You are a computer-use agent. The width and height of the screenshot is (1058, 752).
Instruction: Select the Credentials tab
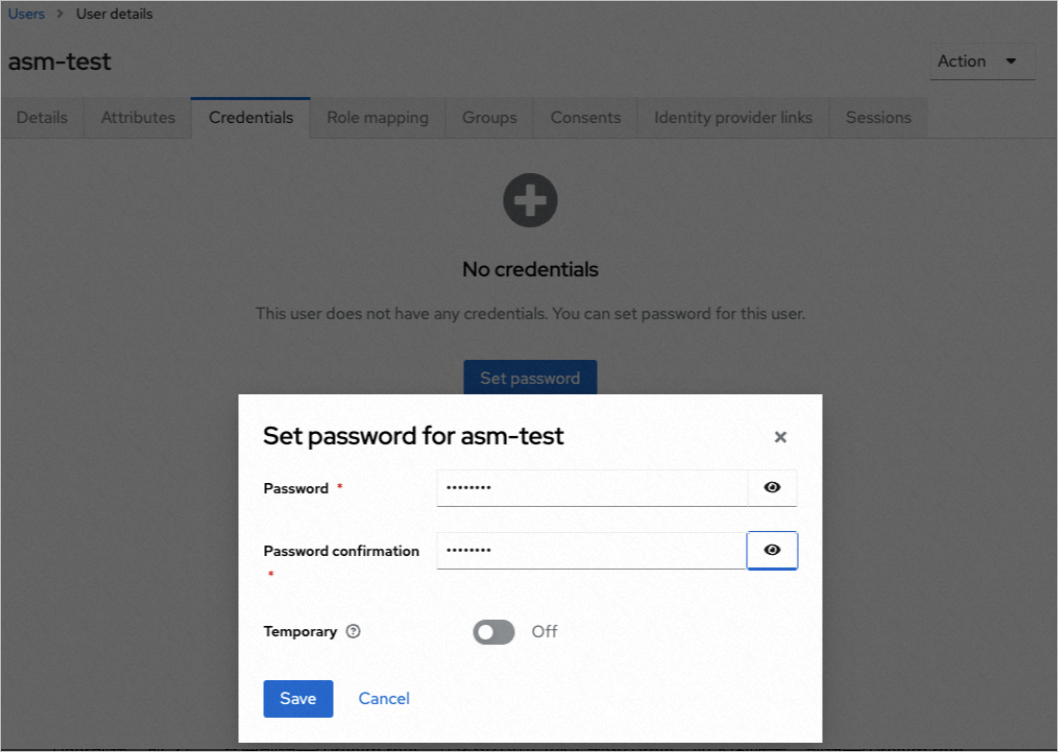[x=251, y=117]
